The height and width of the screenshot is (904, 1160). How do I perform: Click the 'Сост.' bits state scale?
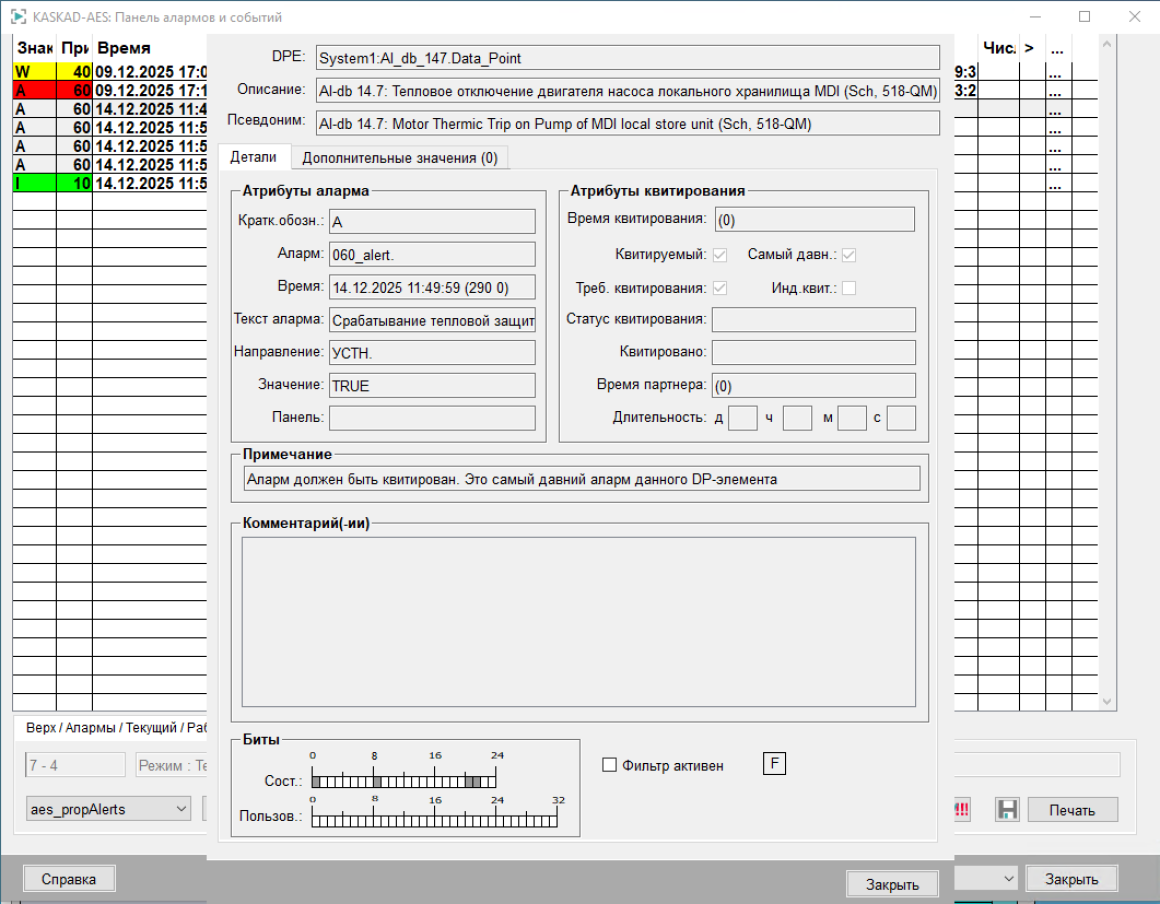(x=403, y=781)
